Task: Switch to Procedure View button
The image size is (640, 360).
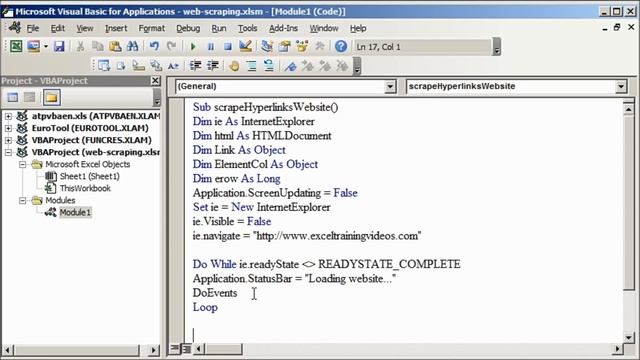Action: (x=175, y=349)
